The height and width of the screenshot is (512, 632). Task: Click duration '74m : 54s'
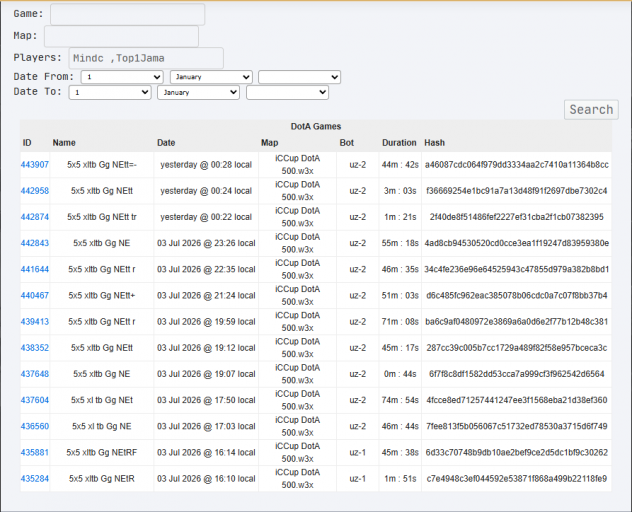tap(400, 400)
